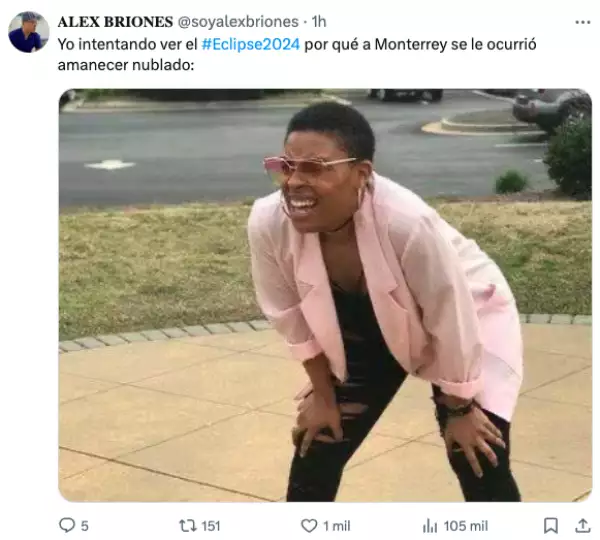Open the three-dot more options menu
The height and width of the screenshot is (540, 600).
(582, 23)
